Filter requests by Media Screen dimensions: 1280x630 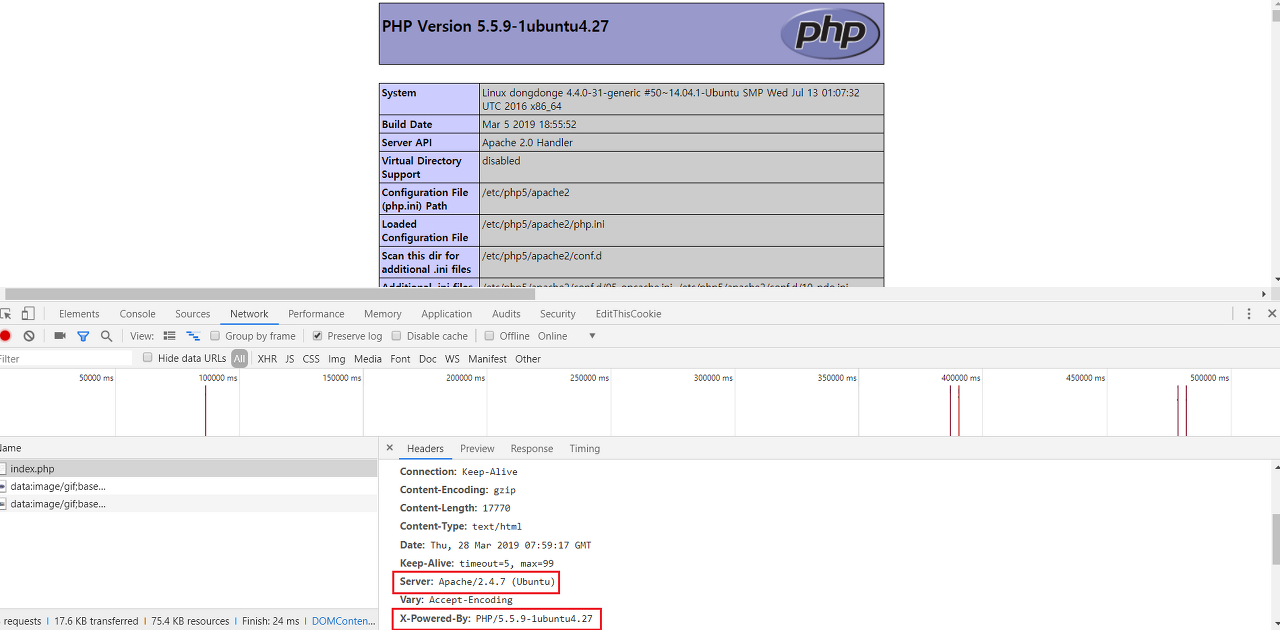368,359
